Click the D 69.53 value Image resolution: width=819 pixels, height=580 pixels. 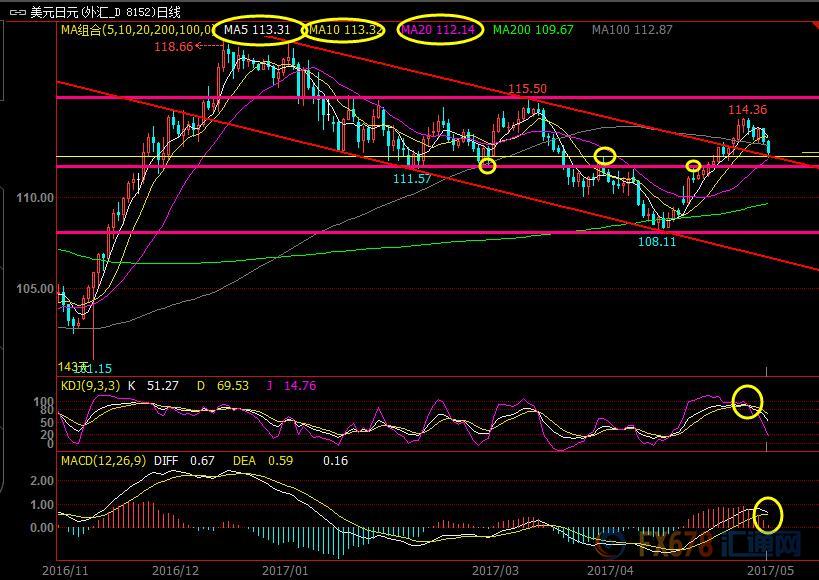tap(223, 386)
